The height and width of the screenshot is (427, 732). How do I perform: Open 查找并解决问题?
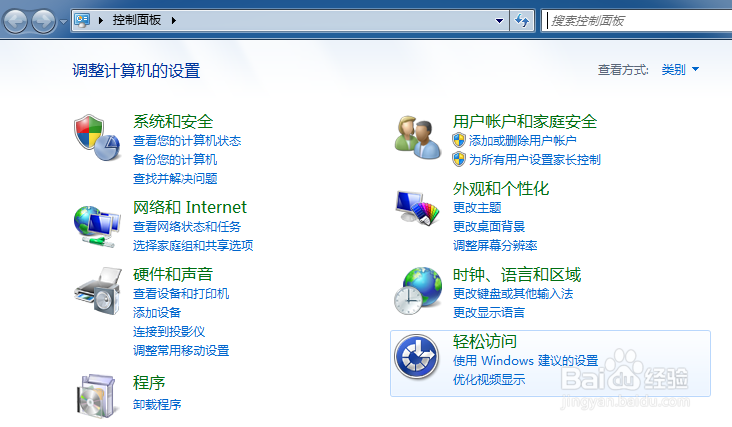(175, 179)
